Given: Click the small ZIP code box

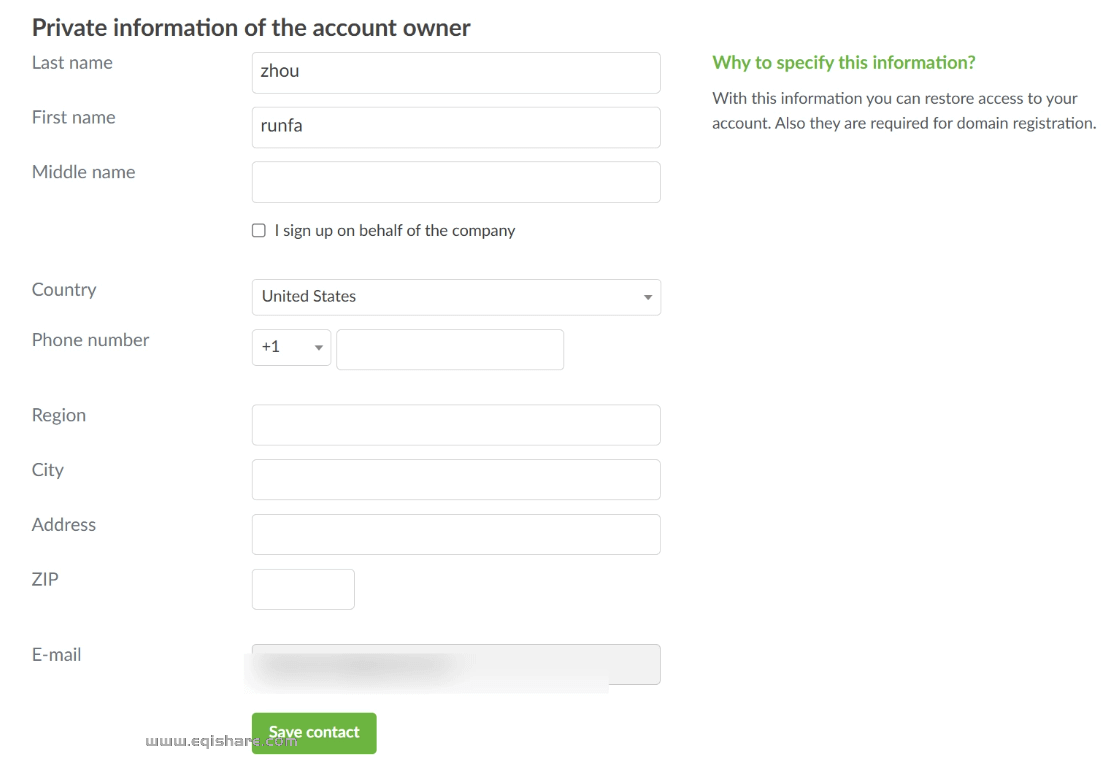Looking at the screenshot, I should pos(303,589).
